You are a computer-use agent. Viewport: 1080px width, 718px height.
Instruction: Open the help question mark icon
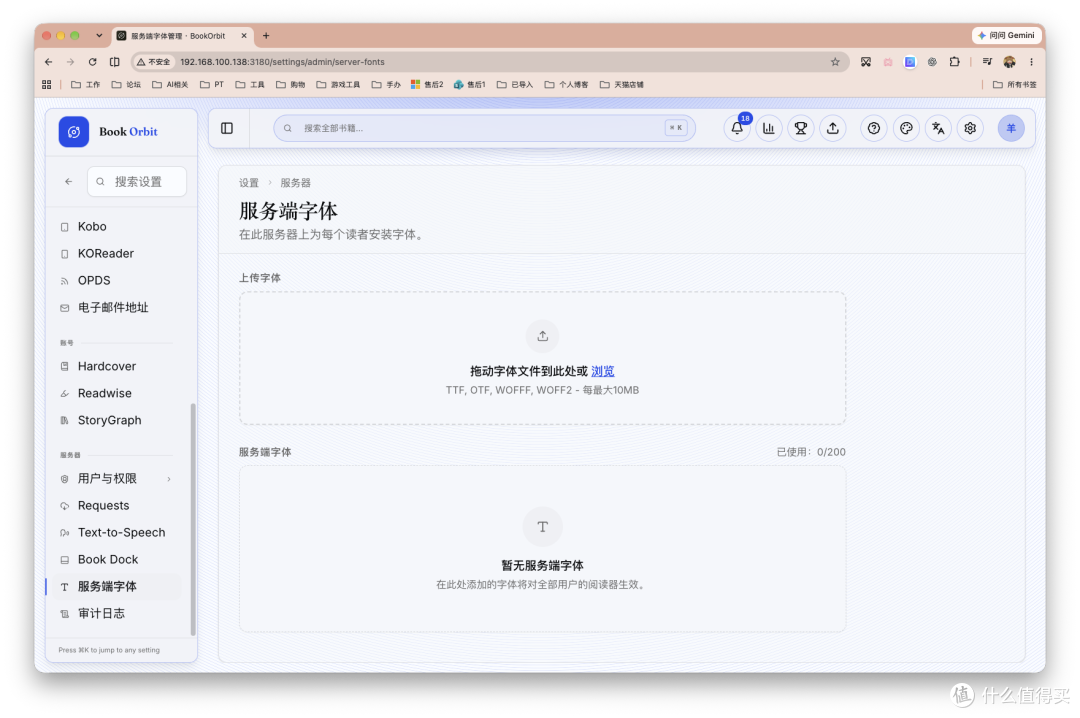pos(873,128)
